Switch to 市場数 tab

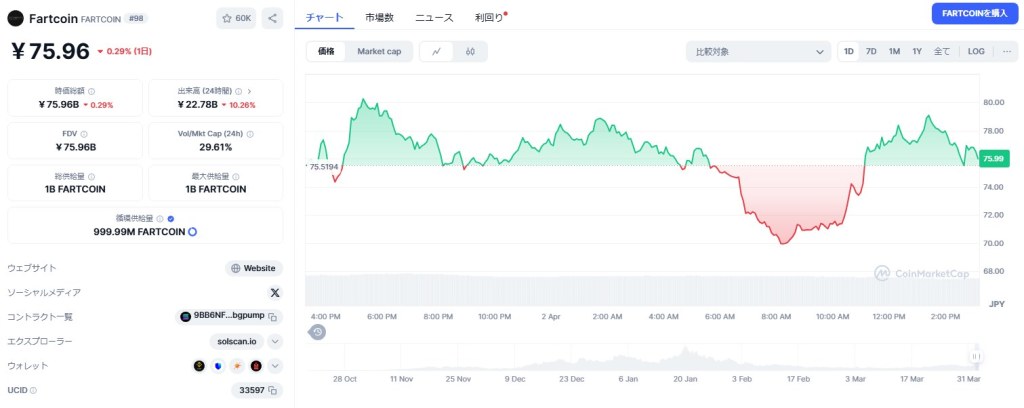(379, 18)
